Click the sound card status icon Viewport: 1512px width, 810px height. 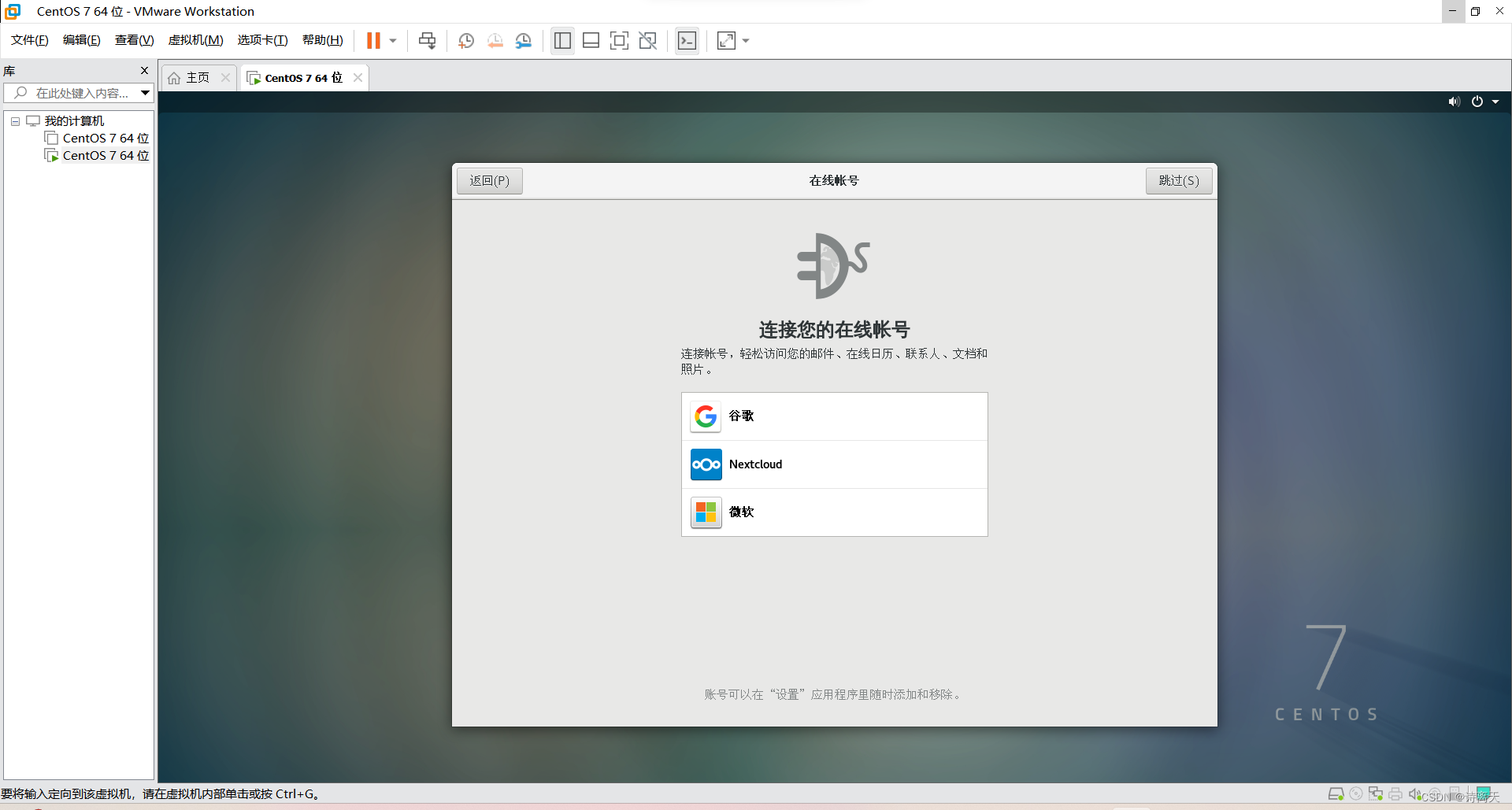(x=1415, y=794)
